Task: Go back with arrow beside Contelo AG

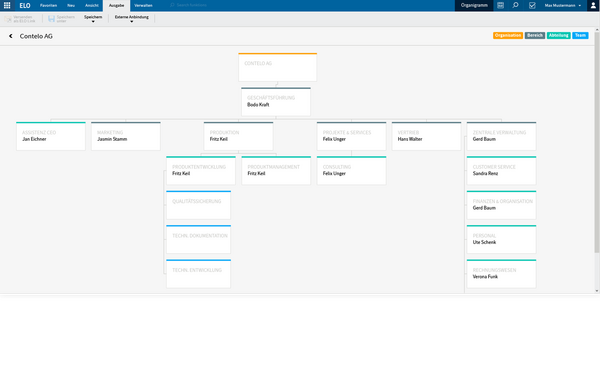Action: tap(11, 36)
